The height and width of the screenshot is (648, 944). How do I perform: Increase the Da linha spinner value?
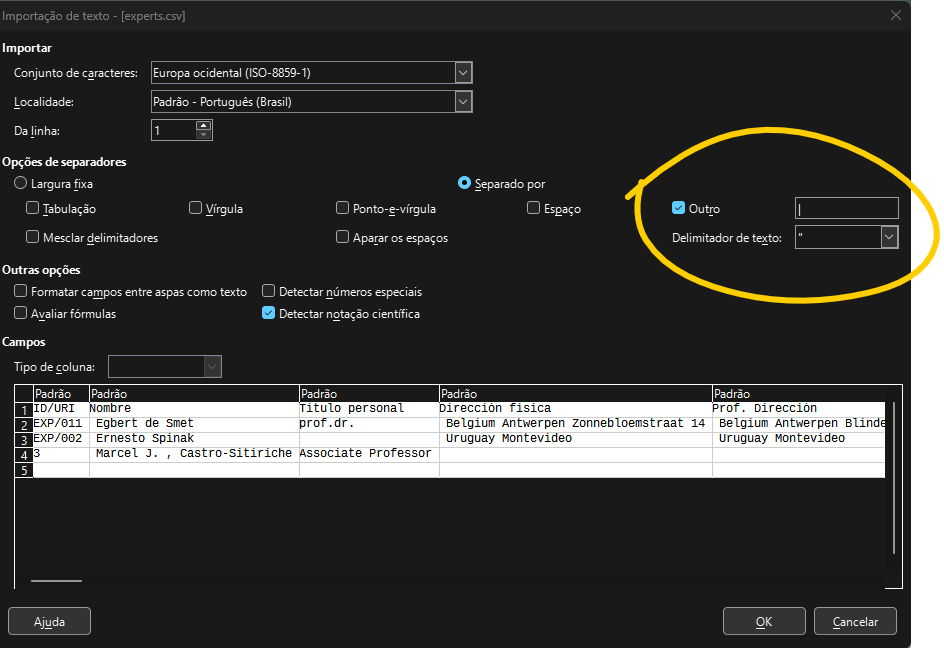[x=204, y=125]
